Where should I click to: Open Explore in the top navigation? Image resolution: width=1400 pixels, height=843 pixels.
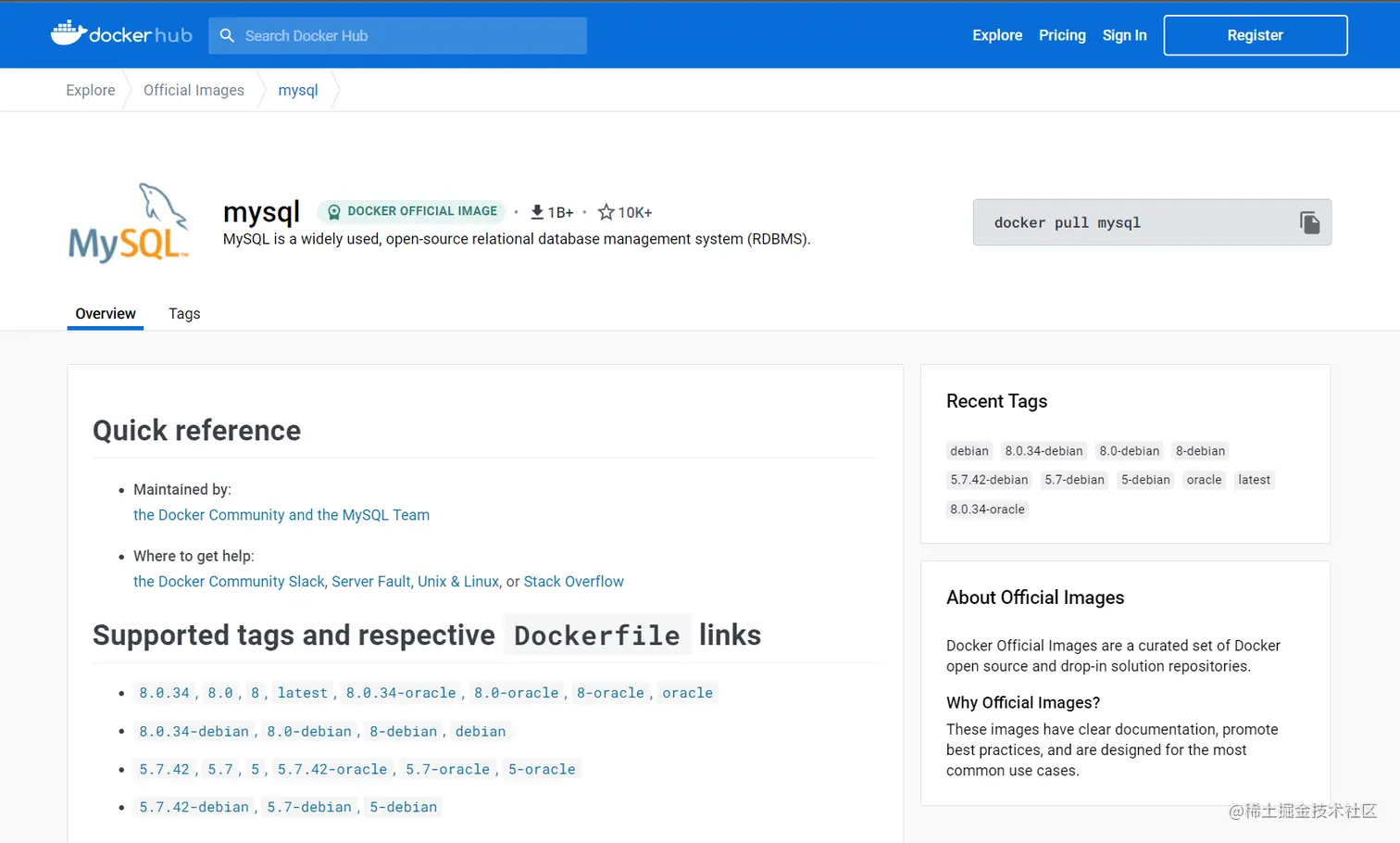tap(997, 35)
